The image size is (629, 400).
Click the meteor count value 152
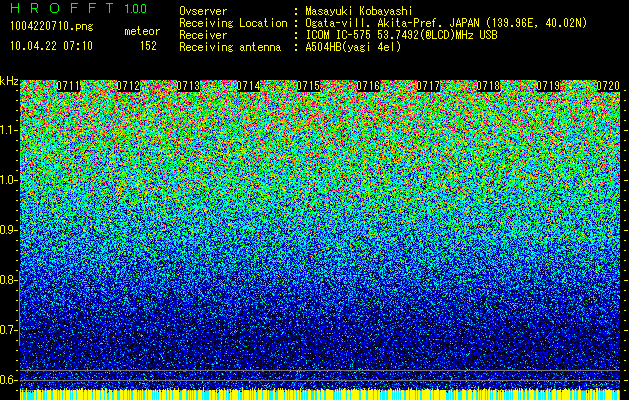[148, 46]
